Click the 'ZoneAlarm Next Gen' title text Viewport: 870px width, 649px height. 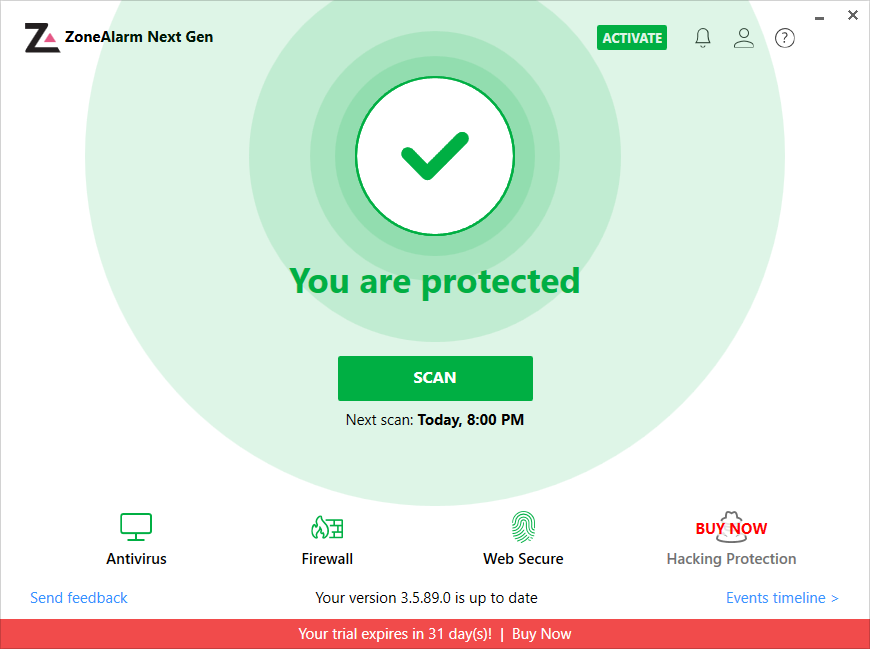coord(139,37)
